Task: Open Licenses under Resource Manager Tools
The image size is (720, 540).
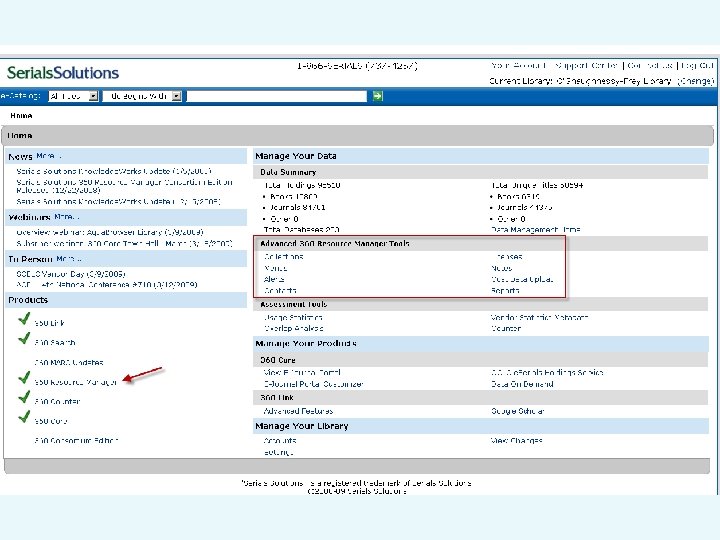Action: point(508,257)
